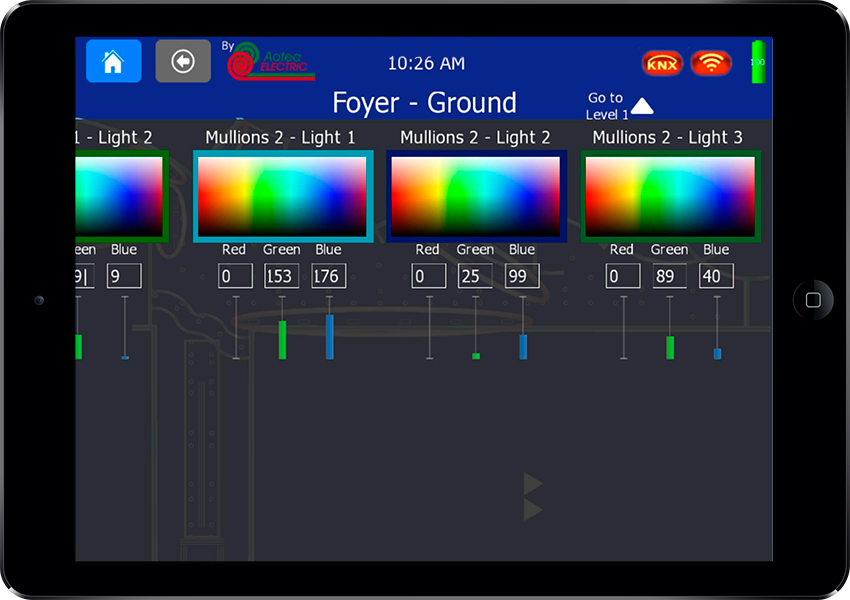Tap the upper gray play triangle
850x600 pixels.
coord(532,485)
